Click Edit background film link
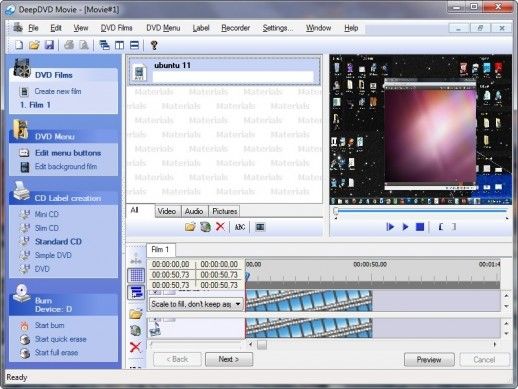Image resolution: width=518 pixels, height=389 pixels. click(x=66, y=166)
